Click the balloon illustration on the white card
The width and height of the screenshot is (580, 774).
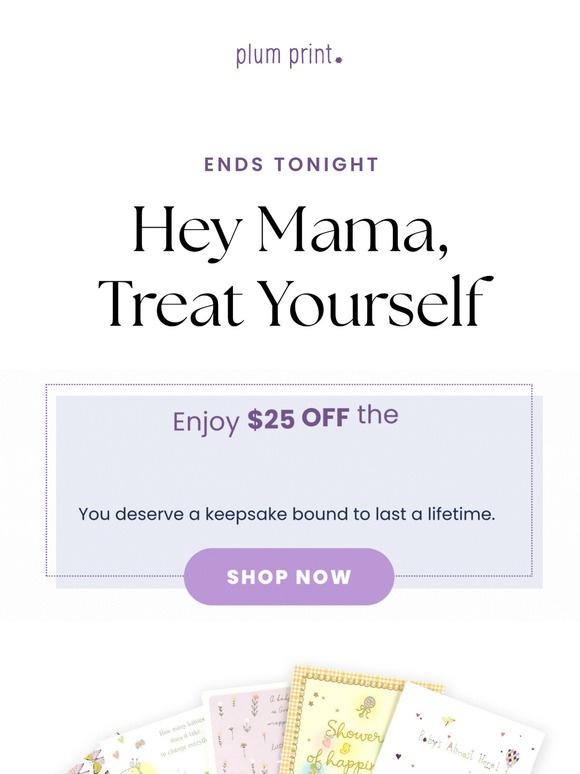(x=512, y=757)
